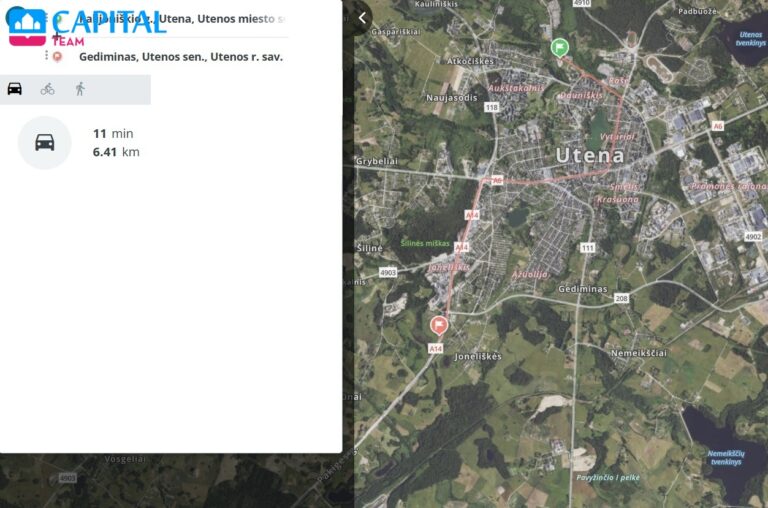Click the Capital Team logo
This screenshot has width=768, height=508.
85,25
